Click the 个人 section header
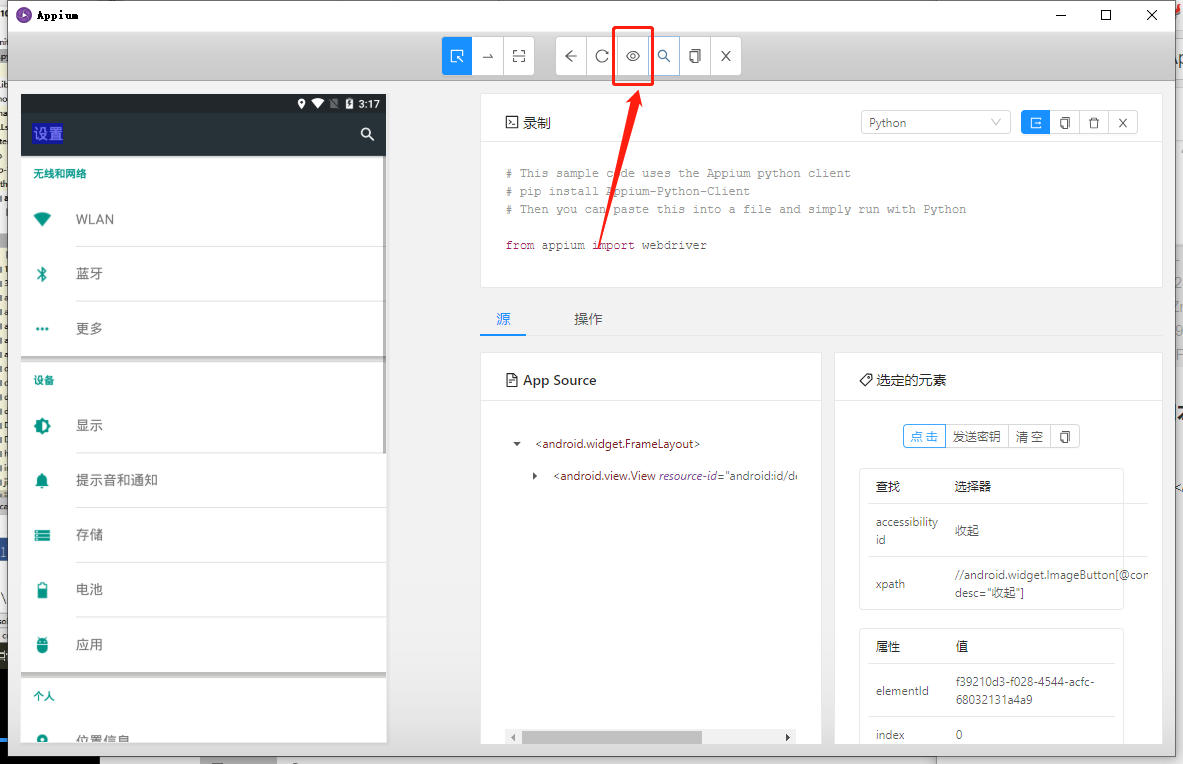The width and height of the screenshot is (1183, 764). tap(44, 696)
